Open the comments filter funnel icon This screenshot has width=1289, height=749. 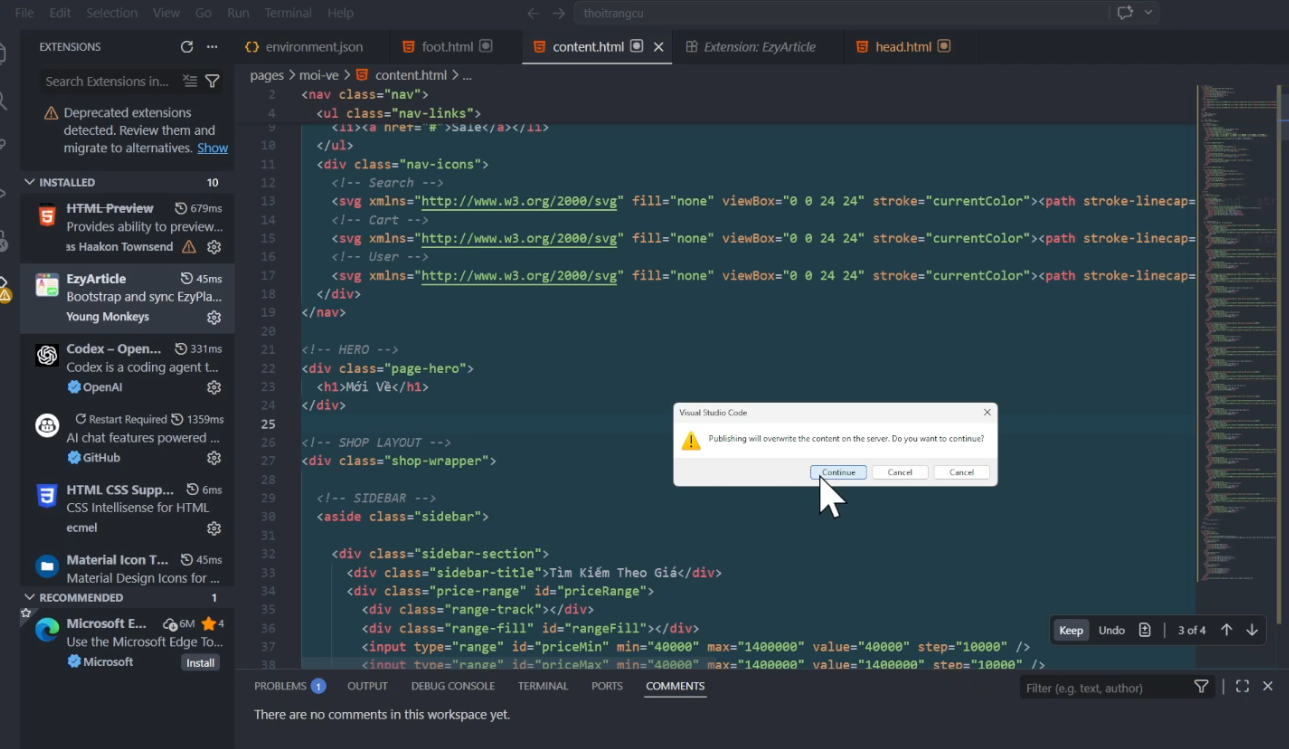tap(1201, 687)
